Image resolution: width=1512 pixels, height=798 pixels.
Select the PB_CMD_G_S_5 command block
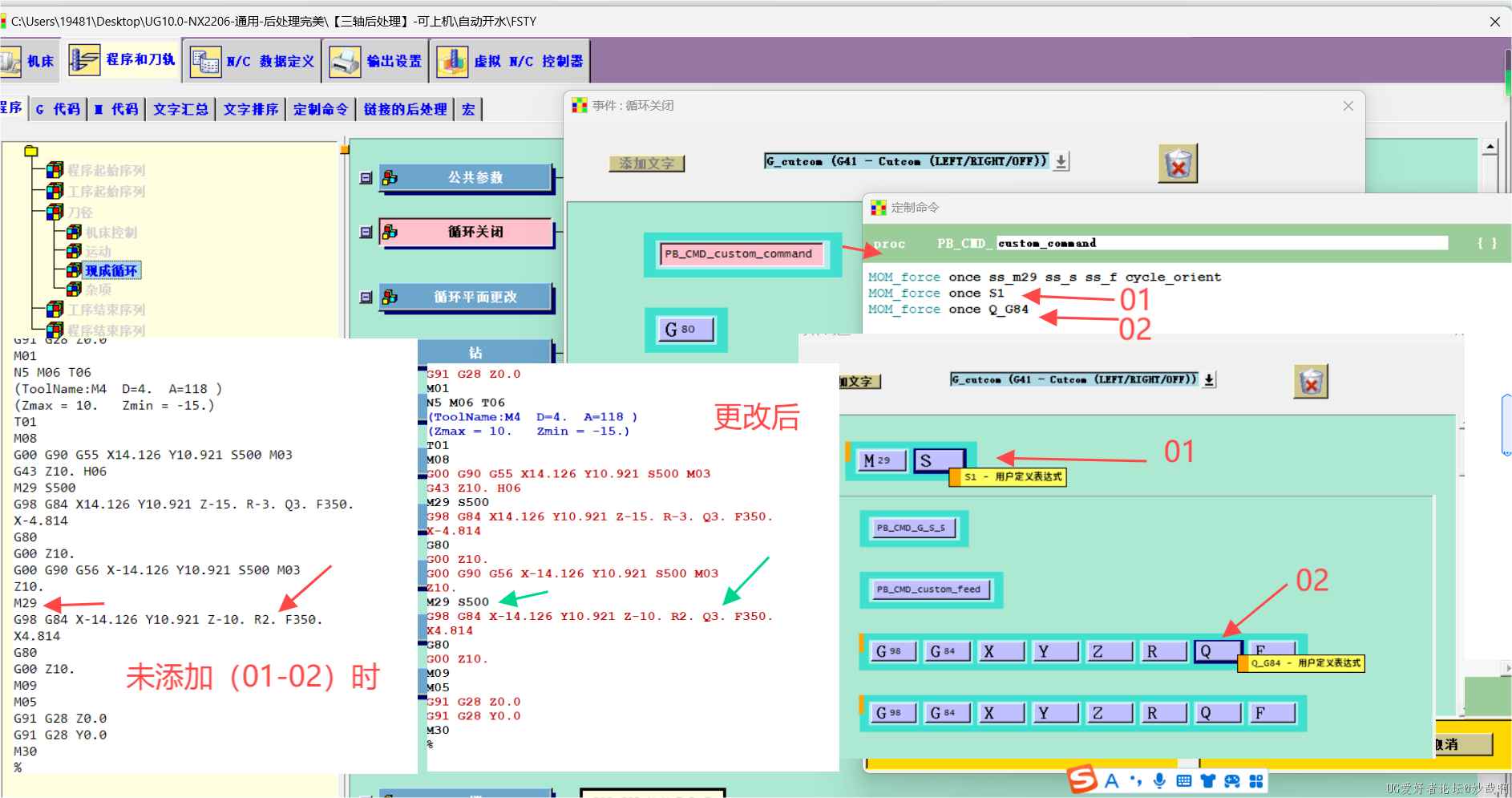click(912, 528)
